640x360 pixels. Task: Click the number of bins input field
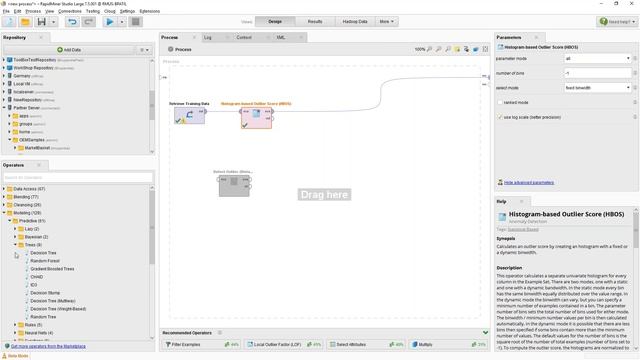click(598, 73)
